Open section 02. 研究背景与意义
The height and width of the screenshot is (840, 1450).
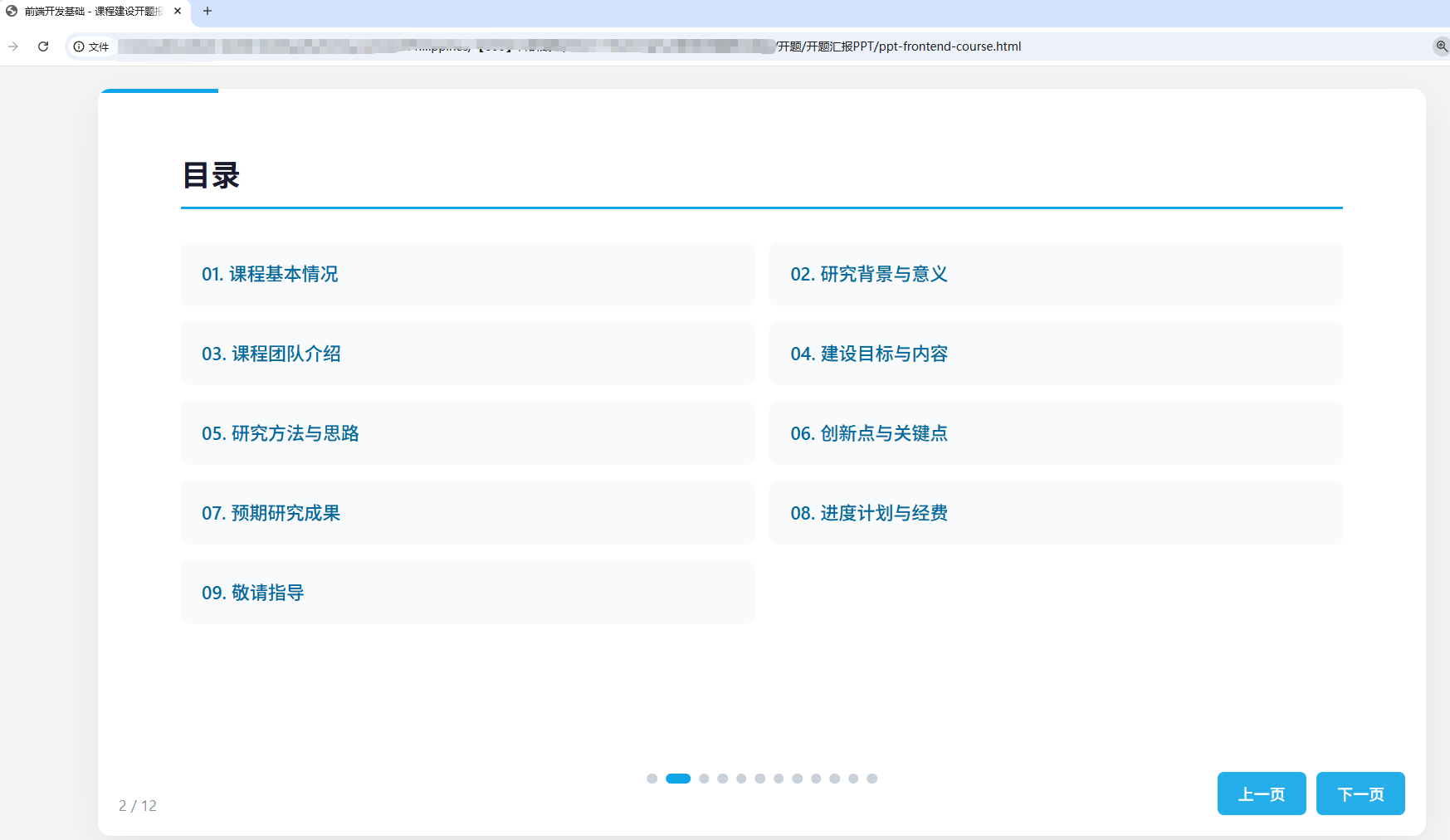coord(1056,274)
